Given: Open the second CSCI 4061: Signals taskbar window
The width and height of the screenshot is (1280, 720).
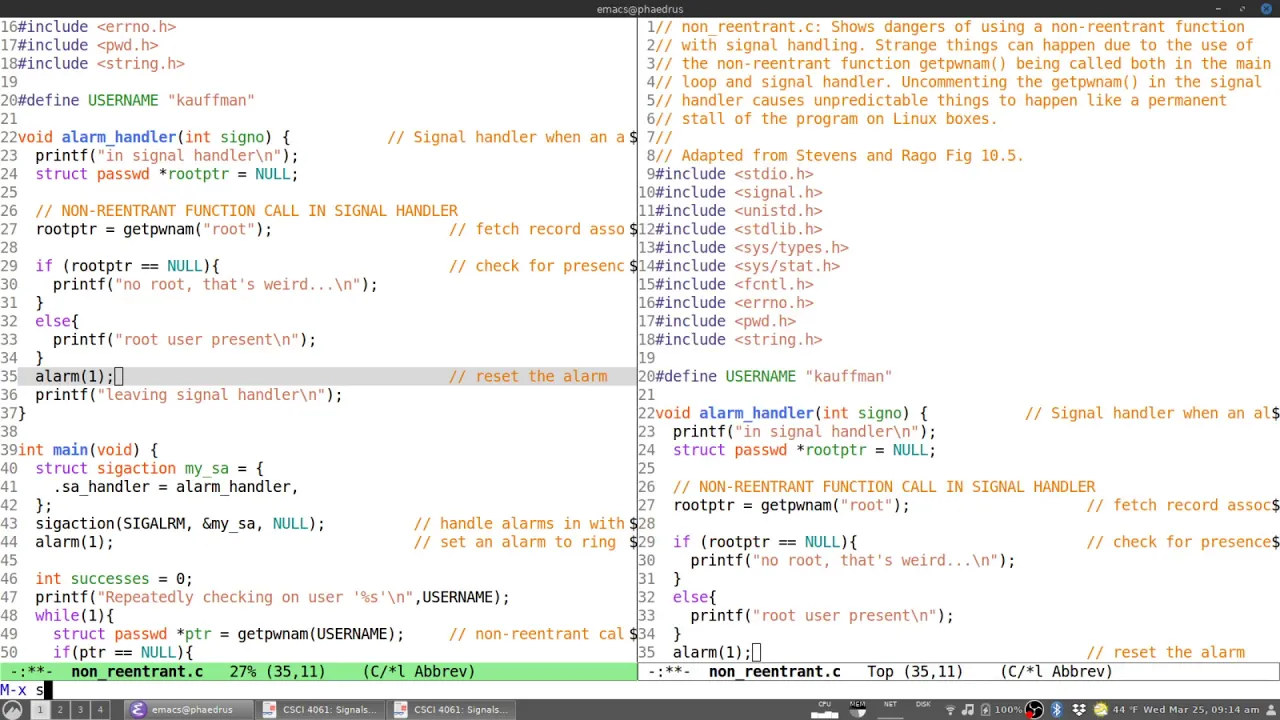Looking at the screenshot, I should (452, 710).
